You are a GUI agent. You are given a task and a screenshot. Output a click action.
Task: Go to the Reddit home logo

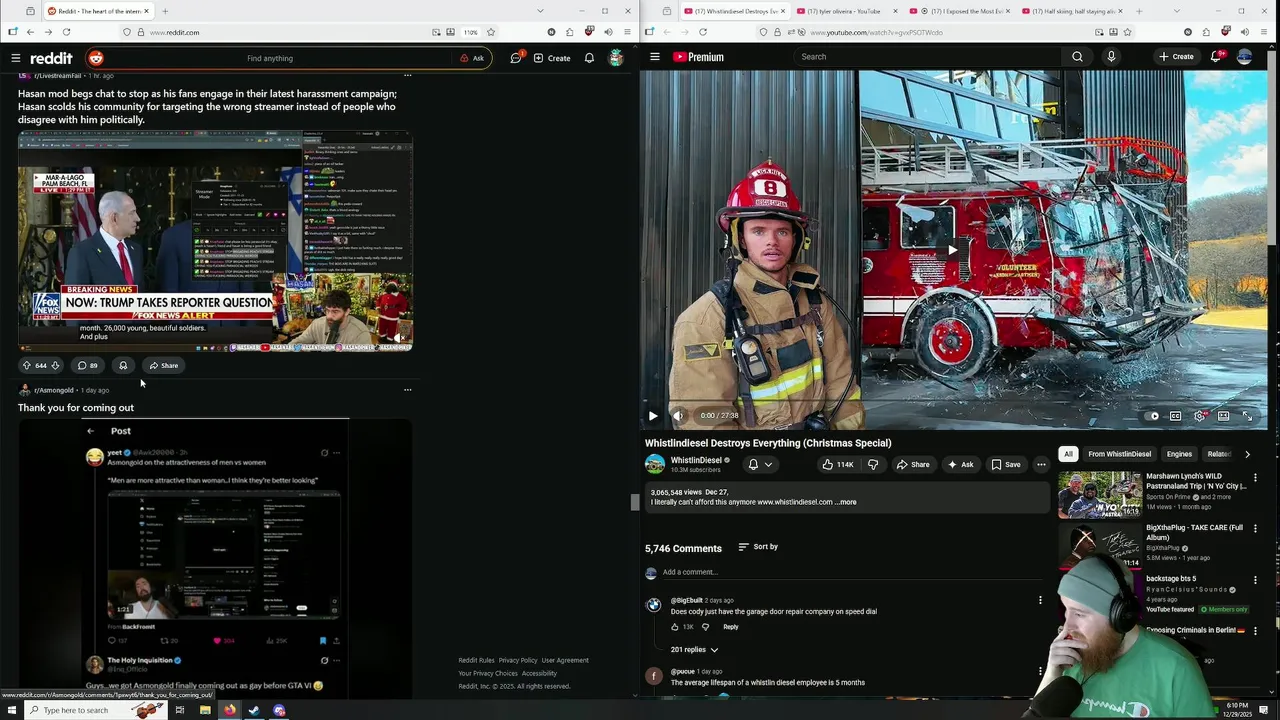pos(51,58)
